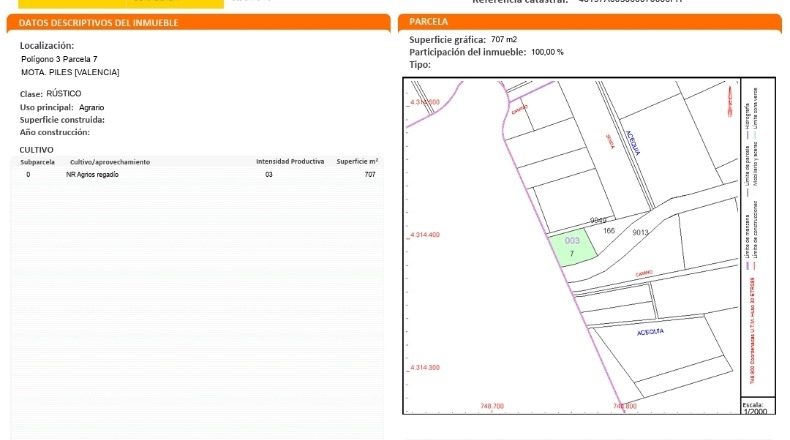Screen dimensions: 790x440
Task: Click the "Localización:" label
Action: [47, 46]
